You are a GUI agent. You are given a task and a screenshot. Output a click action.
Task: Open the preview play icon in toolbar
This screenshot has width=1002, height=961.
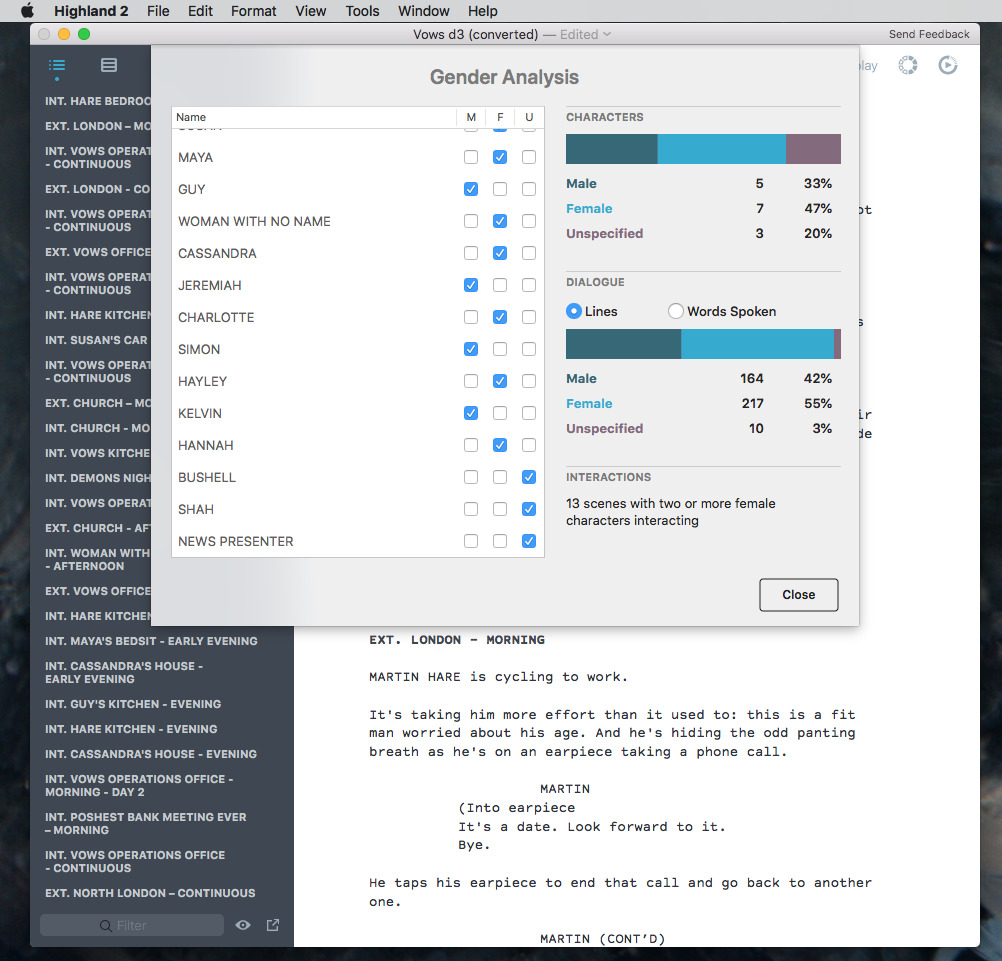click(948, 65)
